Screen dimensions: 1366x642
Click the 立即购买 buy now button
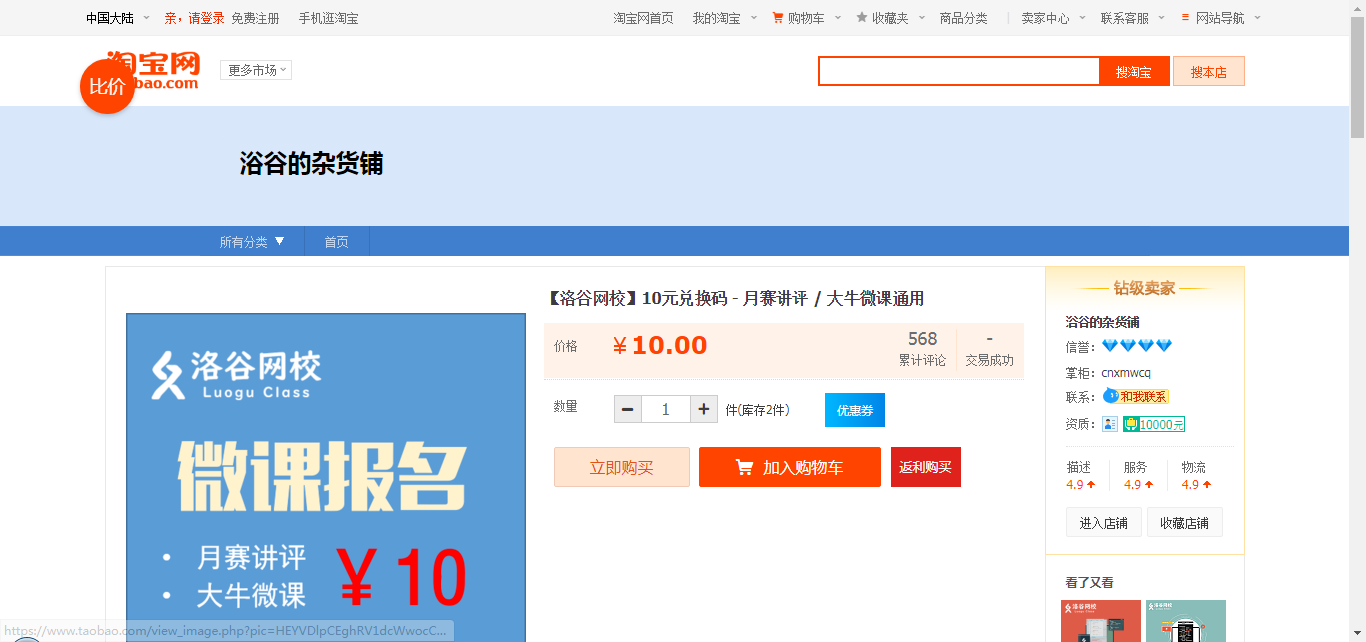pyautogui.click(x=622, y=467)
